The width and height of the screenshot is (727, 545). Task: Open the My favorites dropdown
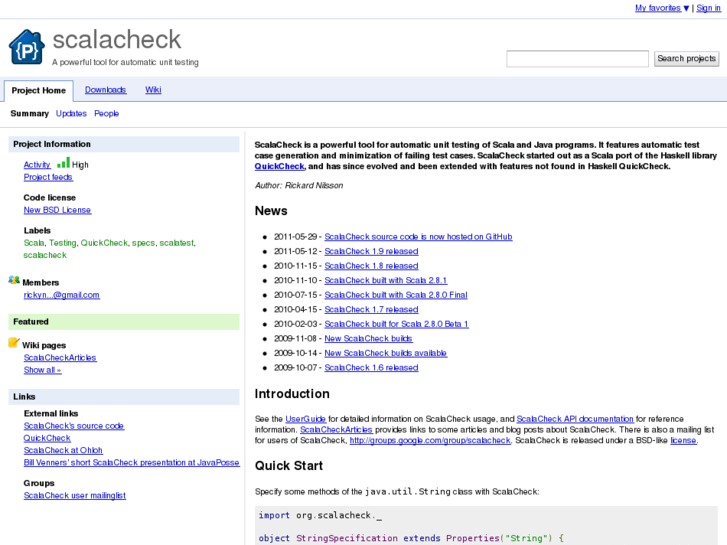[662, 8]
